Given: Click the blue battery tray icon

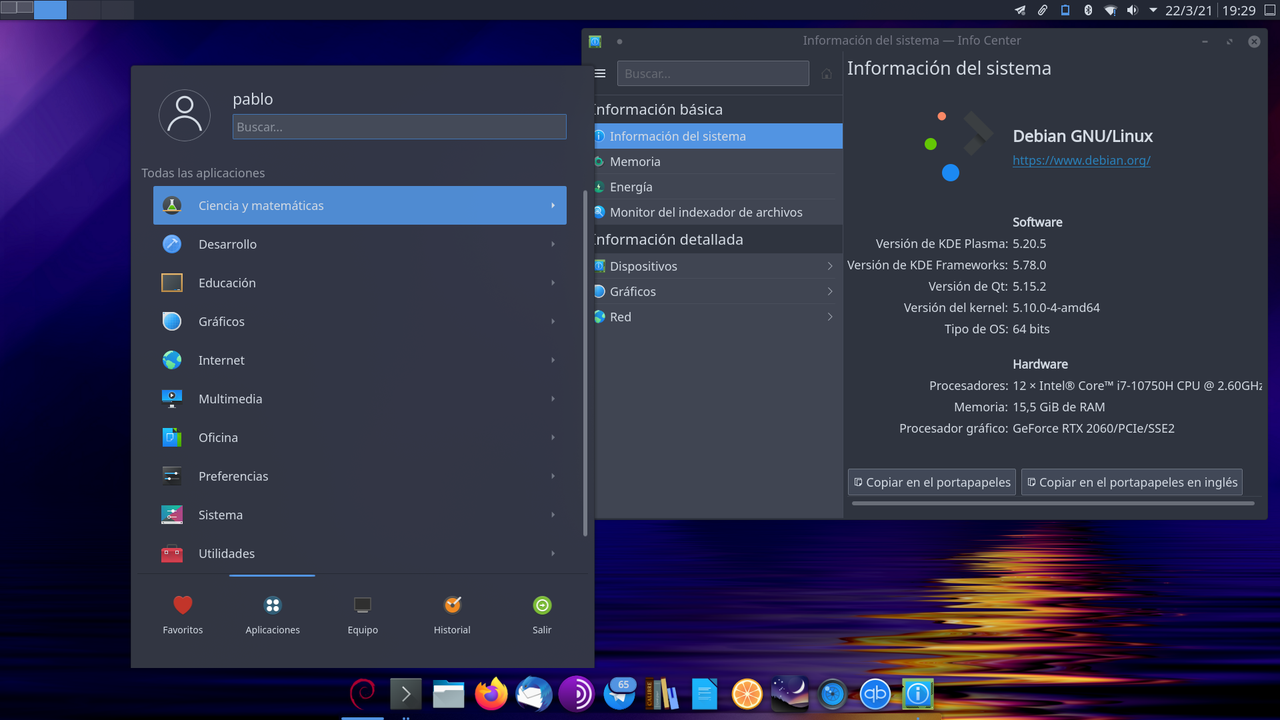Looking at the screenshot, I should [x=1065, y=10].
